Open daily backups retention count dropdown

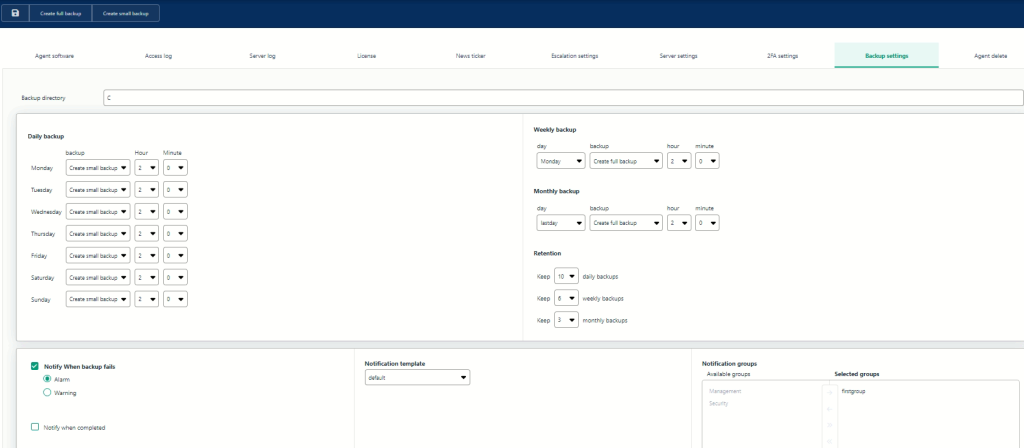point(566,276)
